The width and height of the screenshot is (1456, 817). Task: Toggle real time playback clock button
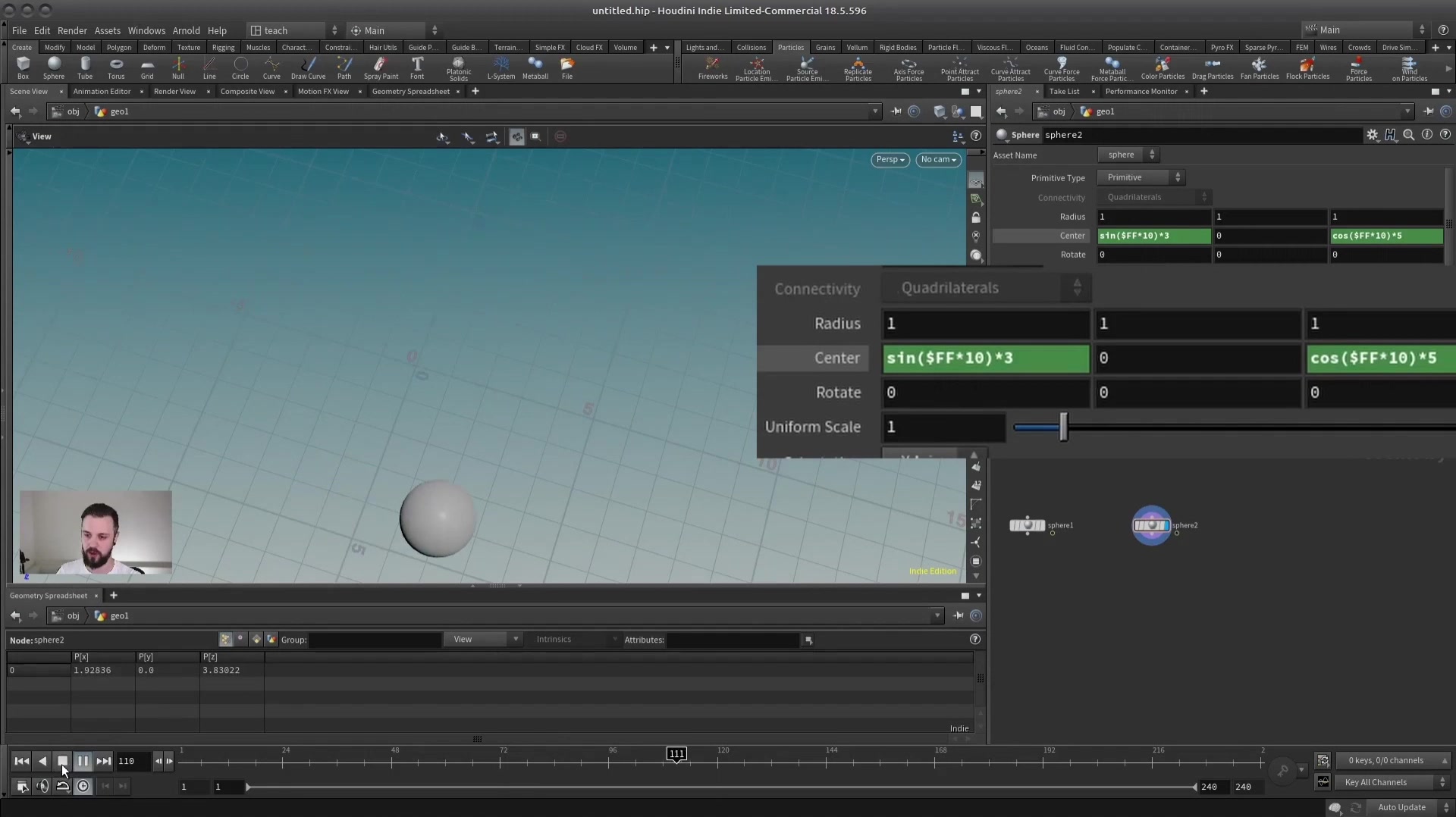click(83, 786)
